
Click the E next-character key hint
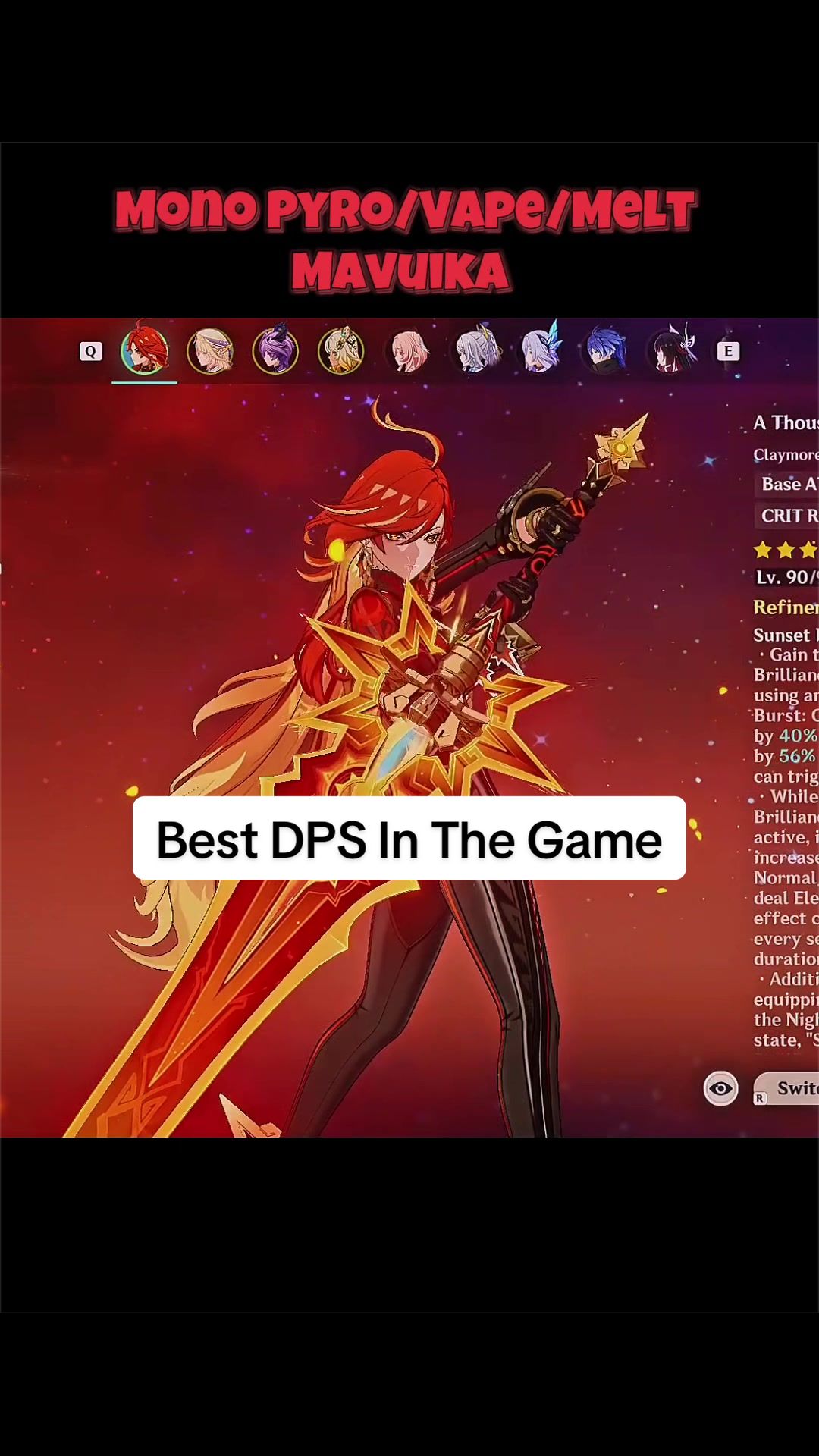[728, 351]
